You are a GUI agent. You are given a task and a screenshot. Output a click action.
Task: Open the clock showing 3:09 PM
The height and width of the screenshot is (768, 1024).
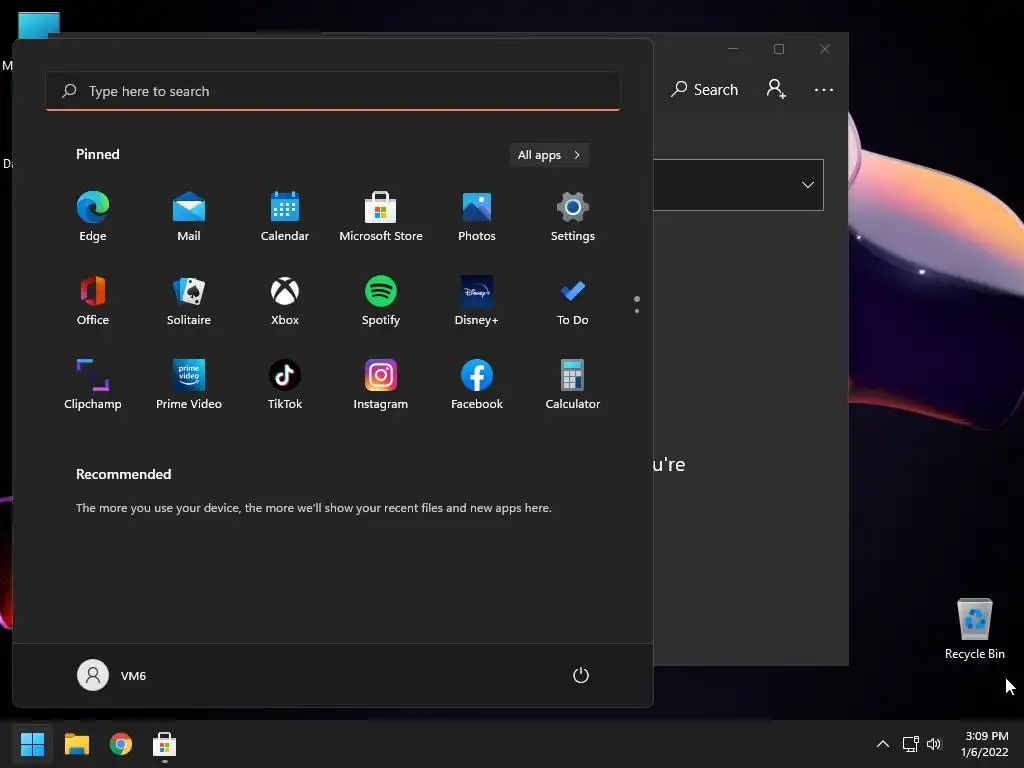tap(985, 744)
